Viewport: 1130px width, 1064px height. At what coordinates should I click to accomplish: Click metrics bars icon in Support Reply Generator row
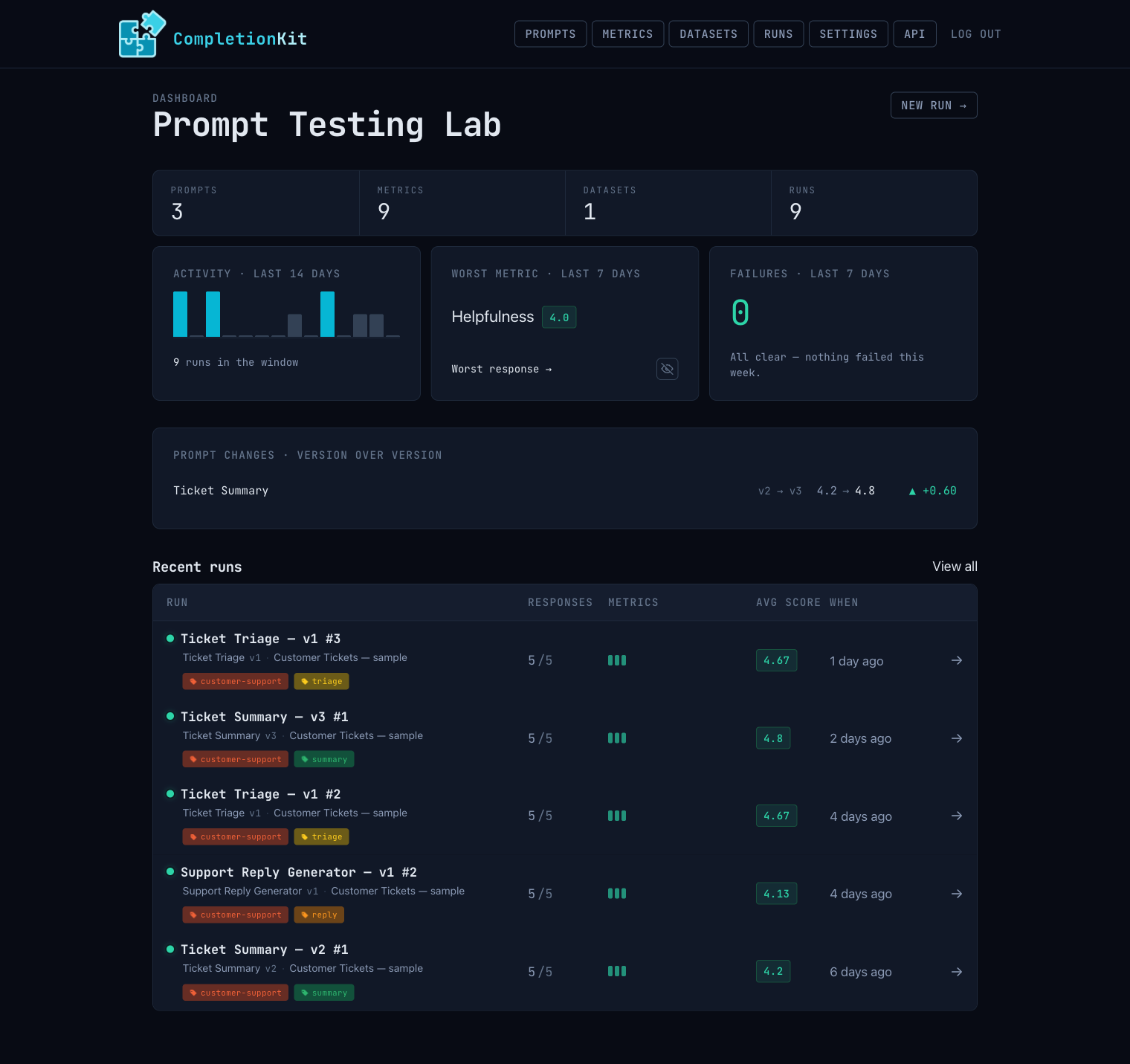[617, 894]
